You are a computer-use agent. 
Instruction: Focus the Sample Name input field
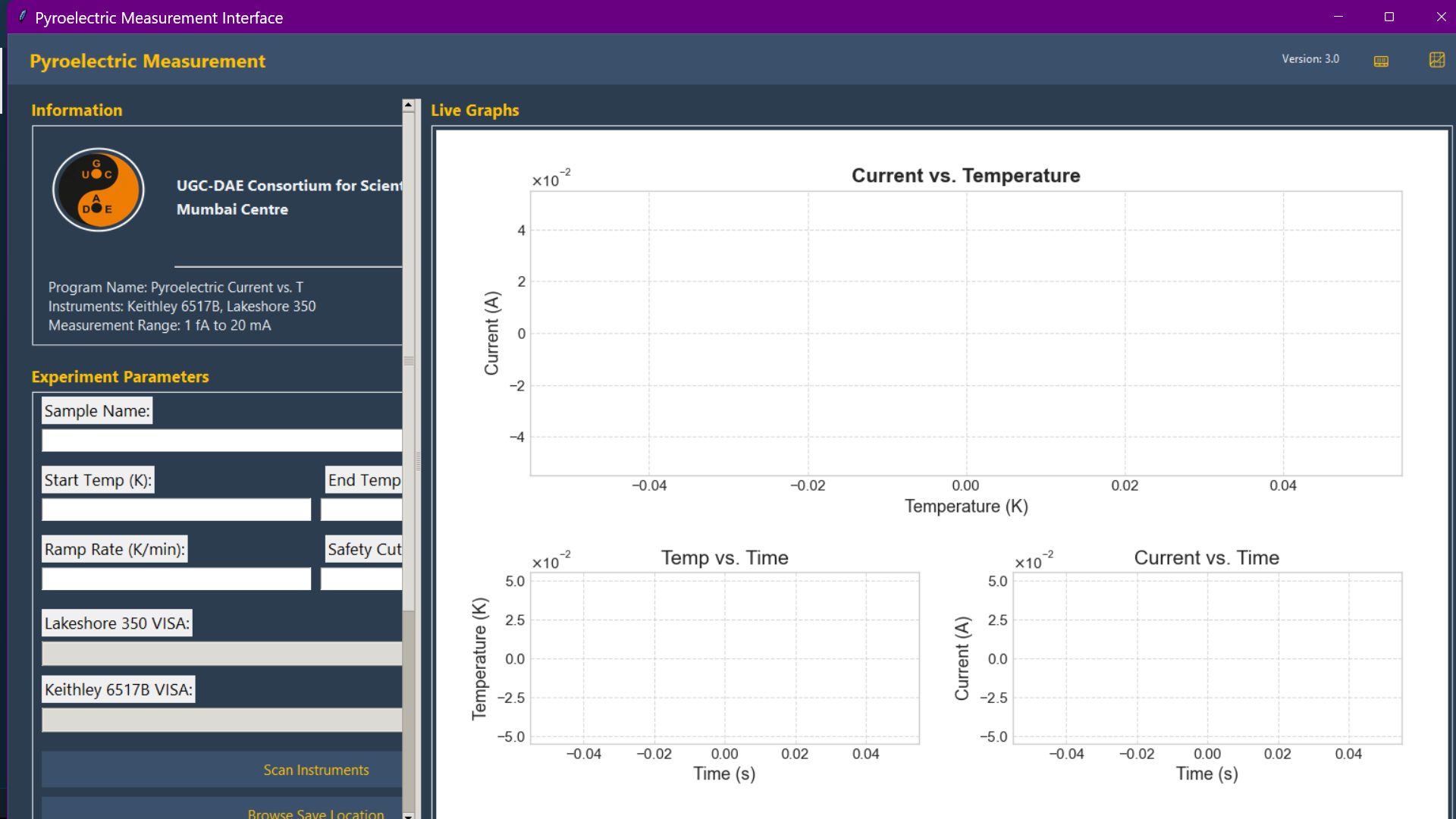point(221,440)
